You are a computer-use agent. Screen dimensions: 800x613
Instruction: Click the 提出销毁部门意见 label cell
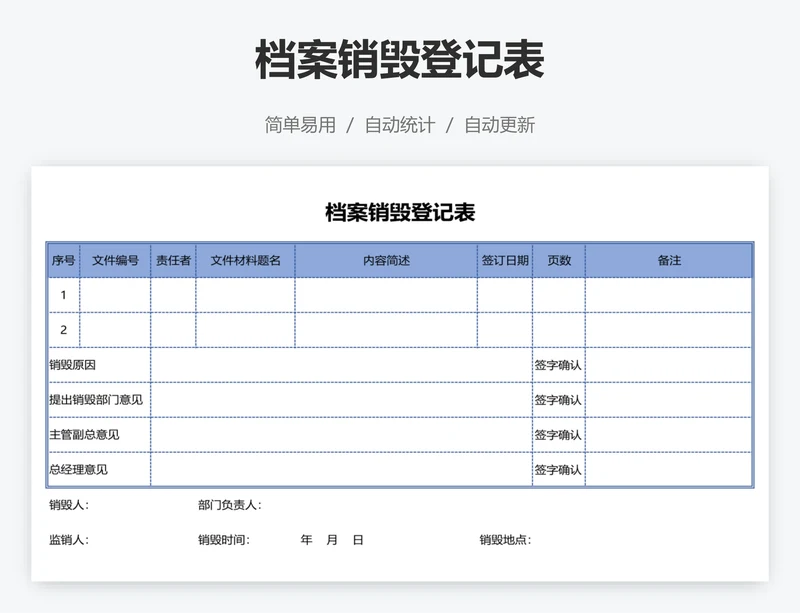pos(99,400)
